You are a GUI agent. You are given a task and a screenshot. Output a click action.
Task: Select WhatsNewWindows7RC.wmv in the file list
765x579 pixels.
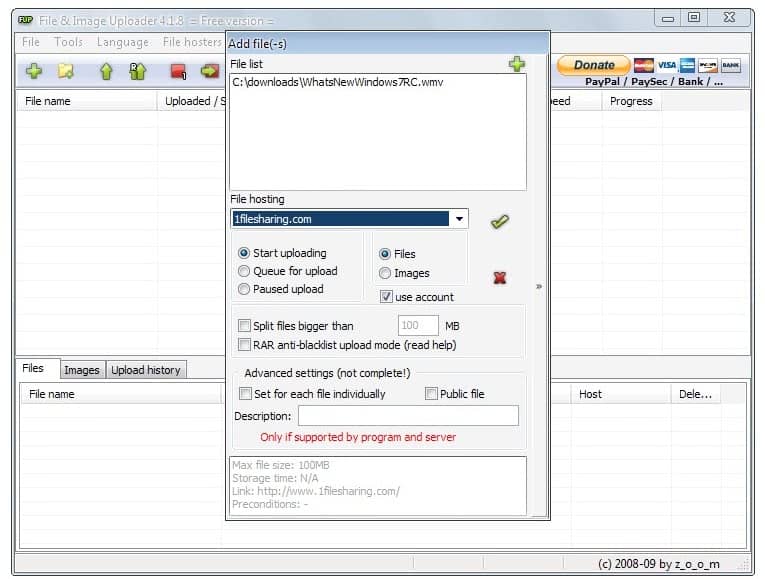(338, 82)
